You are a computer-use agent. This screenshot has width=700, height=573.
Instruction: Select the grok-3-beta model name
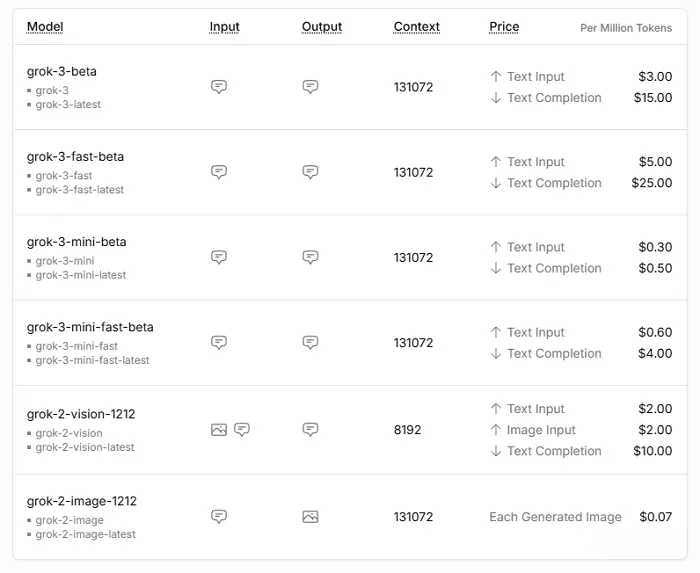coord(62,71)
